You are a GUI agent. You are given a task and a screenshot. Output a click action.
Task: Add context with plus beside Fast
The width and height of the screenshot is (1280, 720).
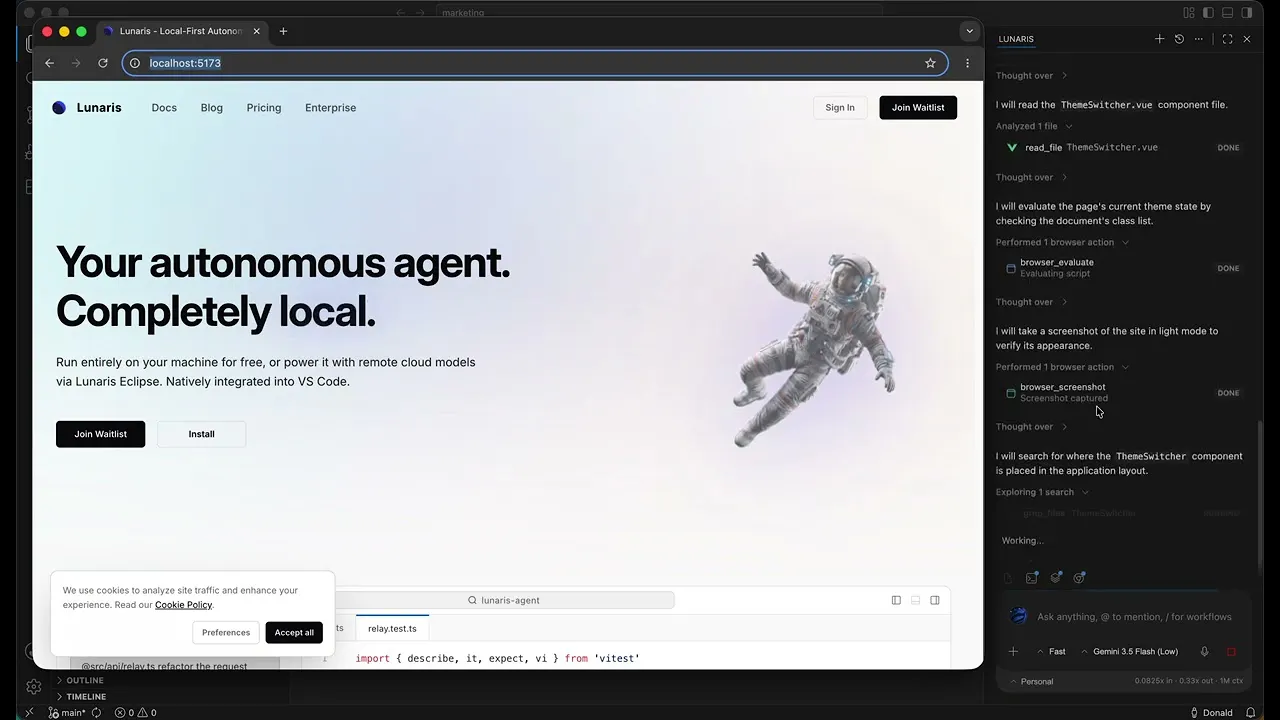[x=1013, y=651]
